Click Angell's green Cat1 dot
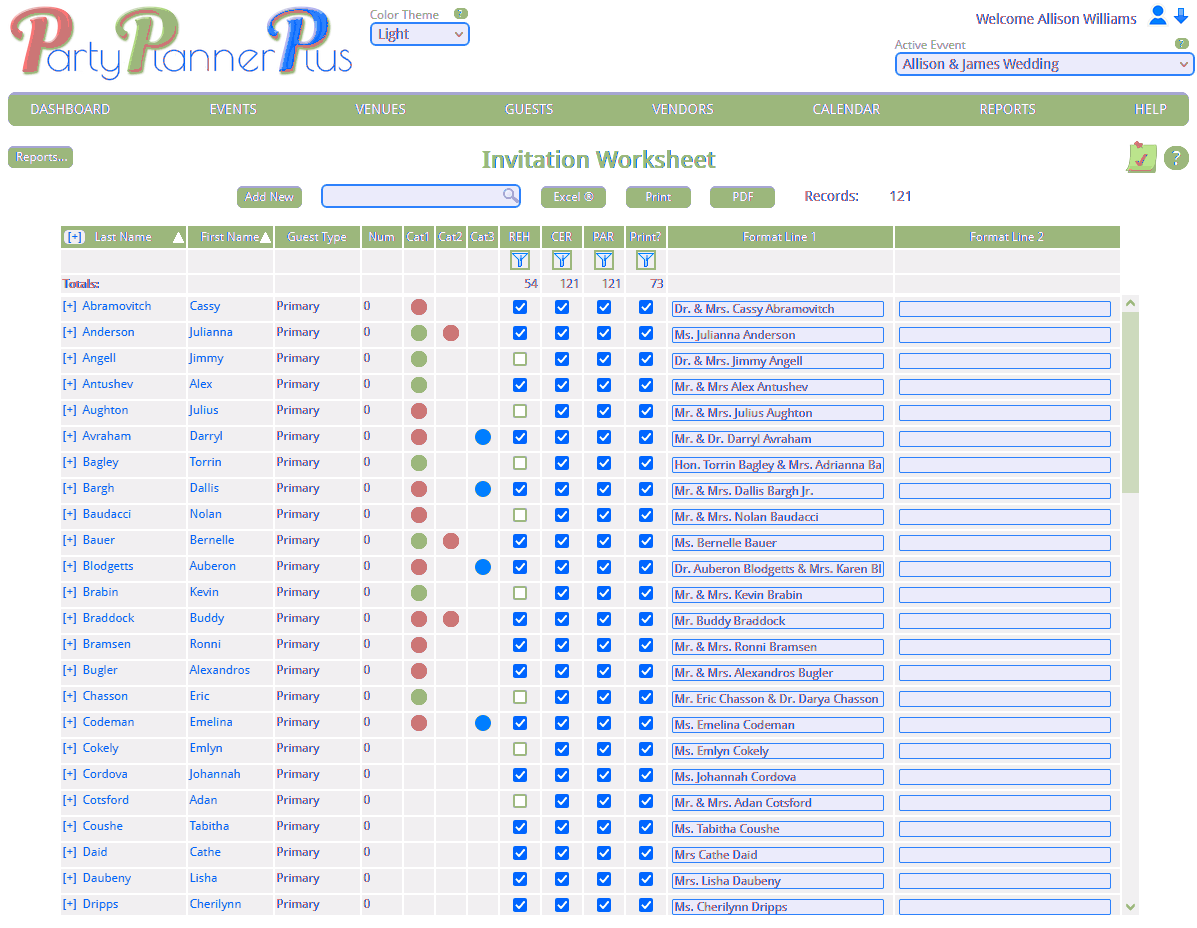The width and height of the screenshot is (1197, 928). (418, 359)
